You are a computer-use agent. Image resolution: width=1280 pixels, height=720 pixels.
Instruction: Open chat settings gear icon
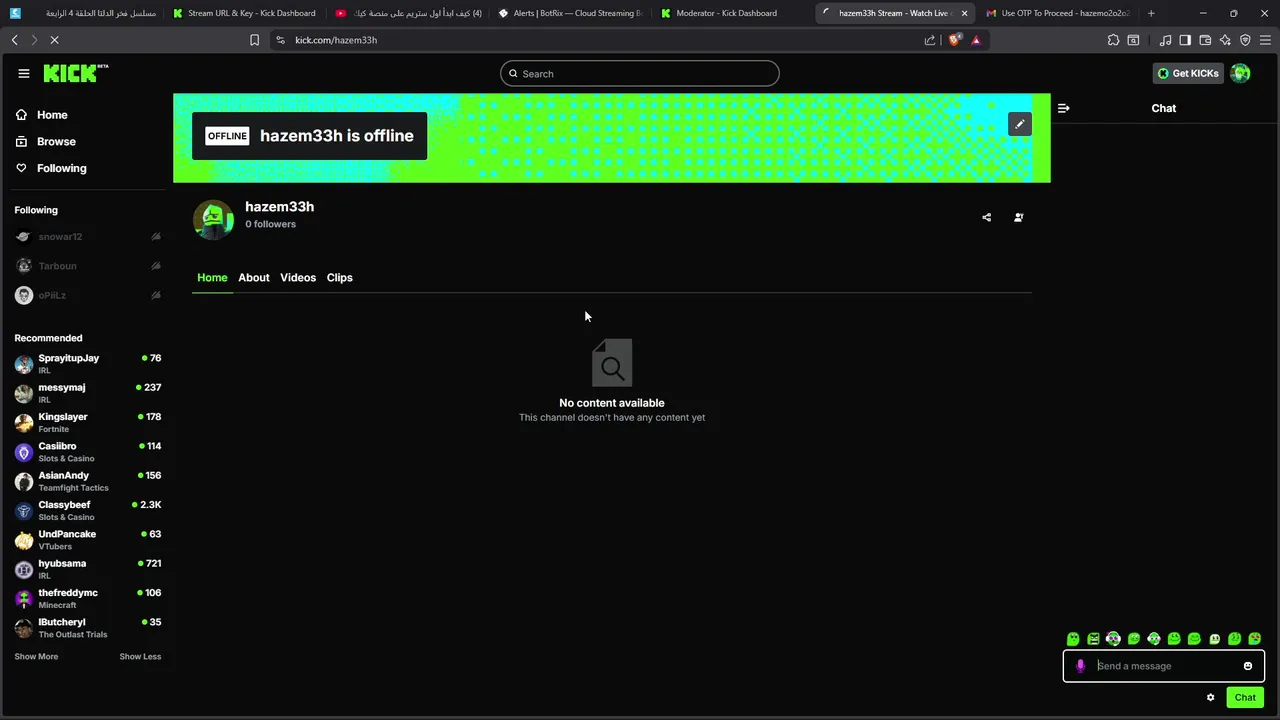click(1210, 697)
